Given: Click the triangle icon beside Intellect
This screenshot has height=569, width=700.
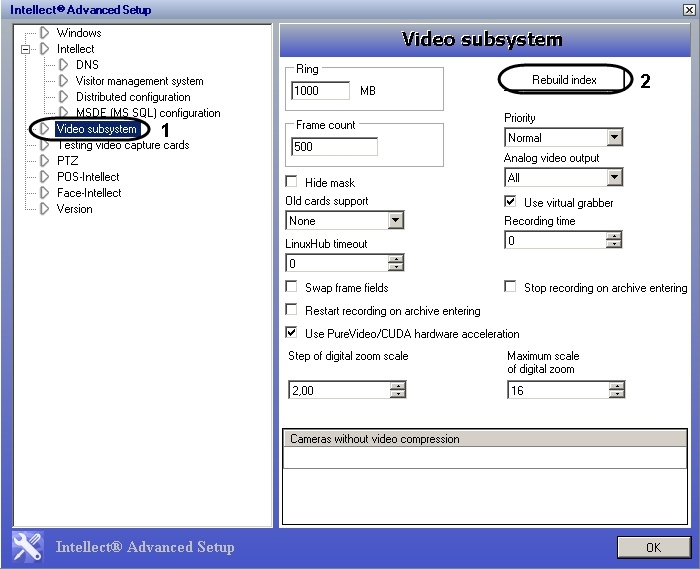Looking at the screenshot, I should (44, 49).
